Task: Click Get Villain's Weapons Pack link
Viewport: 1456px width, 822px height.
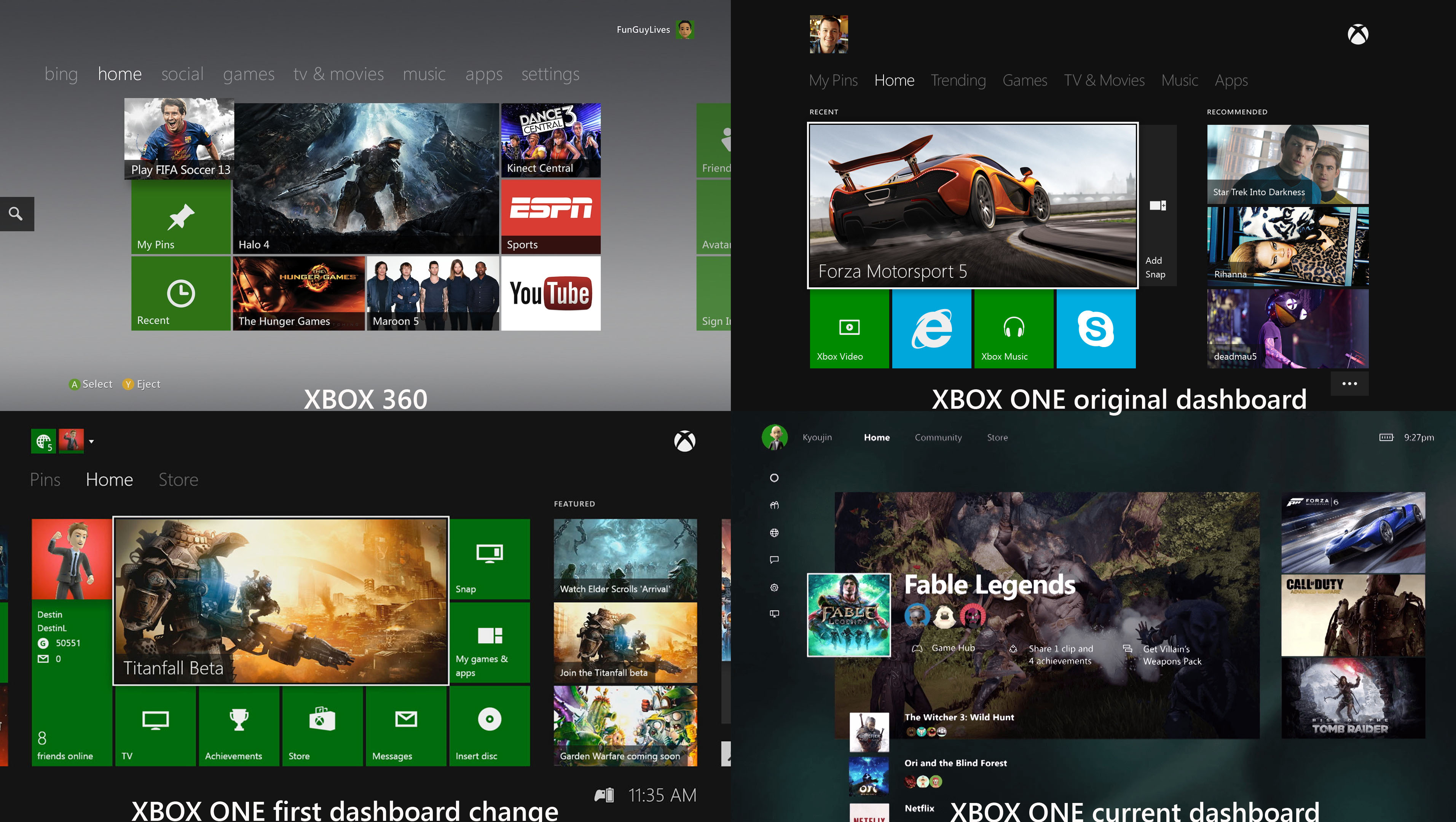Action: pyautogui.click(x=1172, y=655)
